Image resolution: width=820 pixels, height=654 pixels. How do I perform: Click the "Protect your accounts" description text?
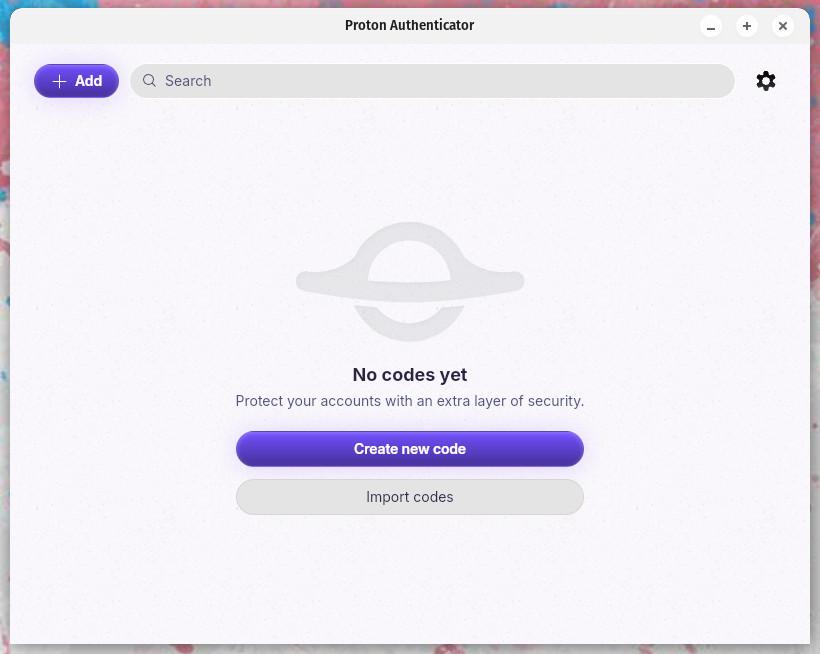point(410,401)
